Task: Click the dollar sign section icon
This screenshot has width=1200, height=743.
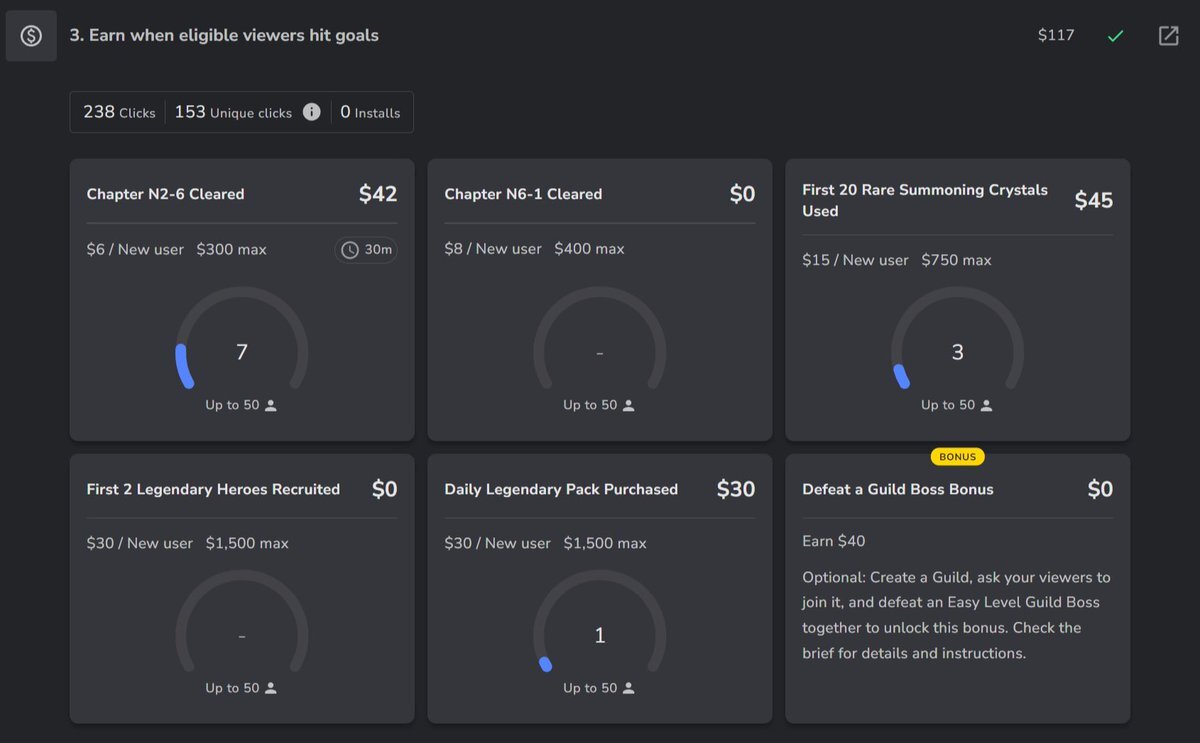Action: click(x=31, y=36)
